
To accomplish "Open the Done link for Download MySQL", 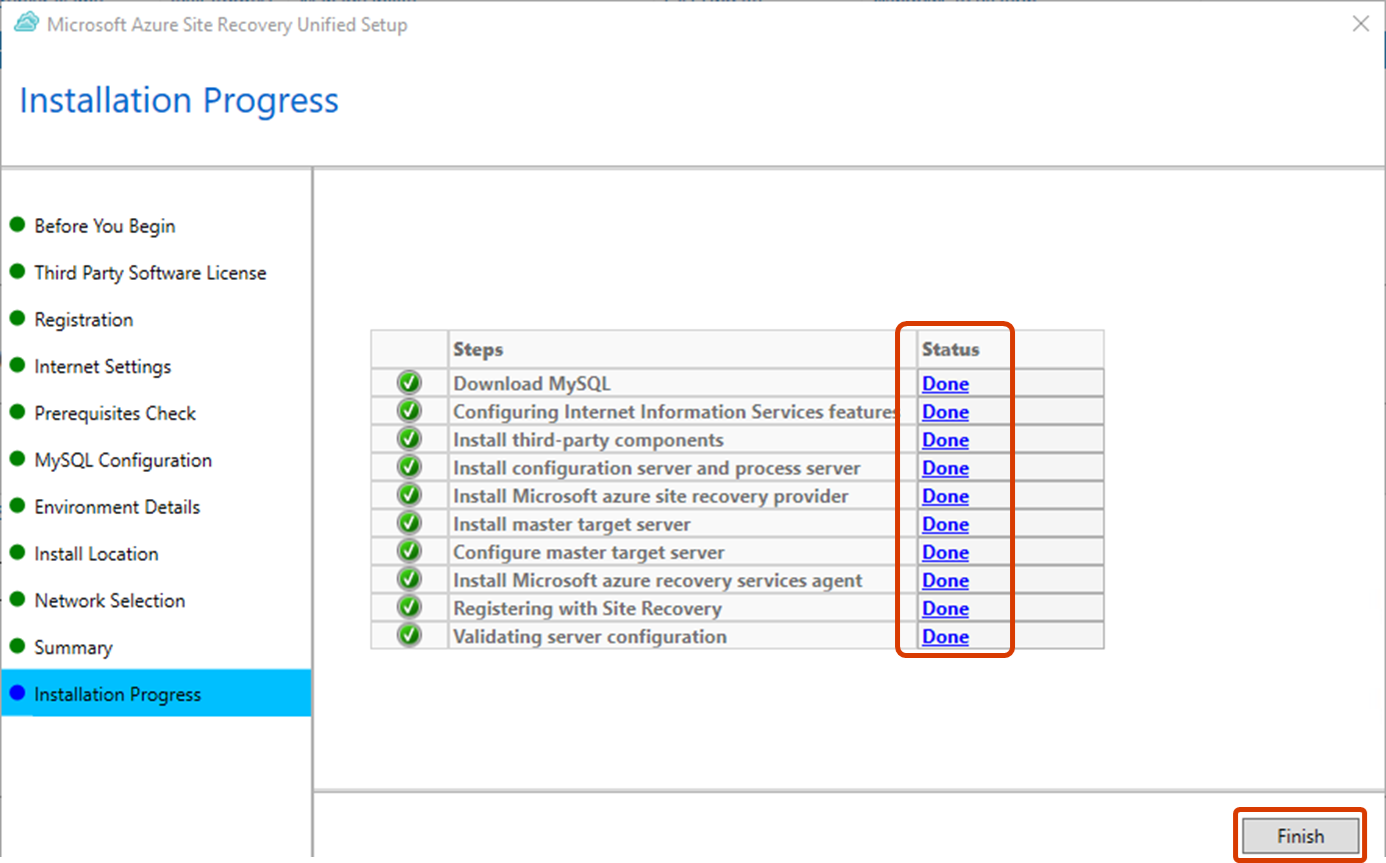I will click(x=945, y=383).
